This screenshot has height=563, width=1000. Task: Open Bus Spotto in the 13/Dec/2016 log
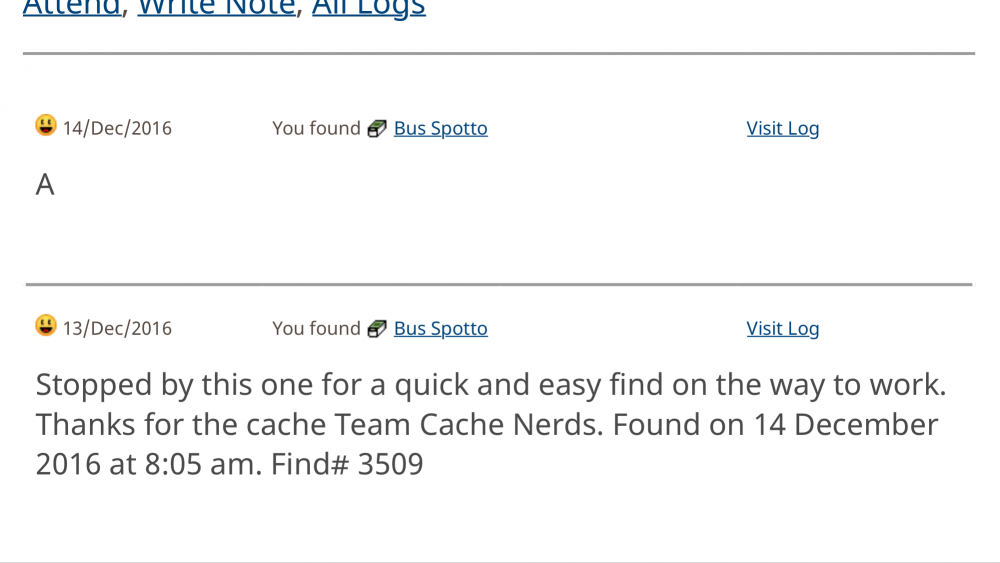tap(441, 328)
